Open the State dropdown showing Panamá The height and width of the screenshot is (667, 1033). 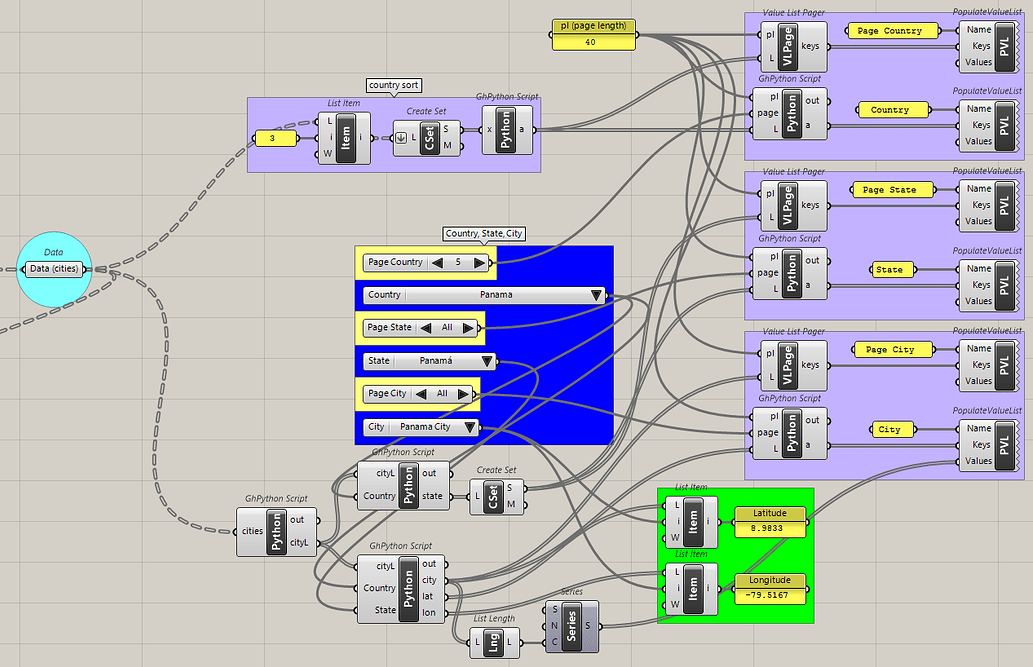429,361
